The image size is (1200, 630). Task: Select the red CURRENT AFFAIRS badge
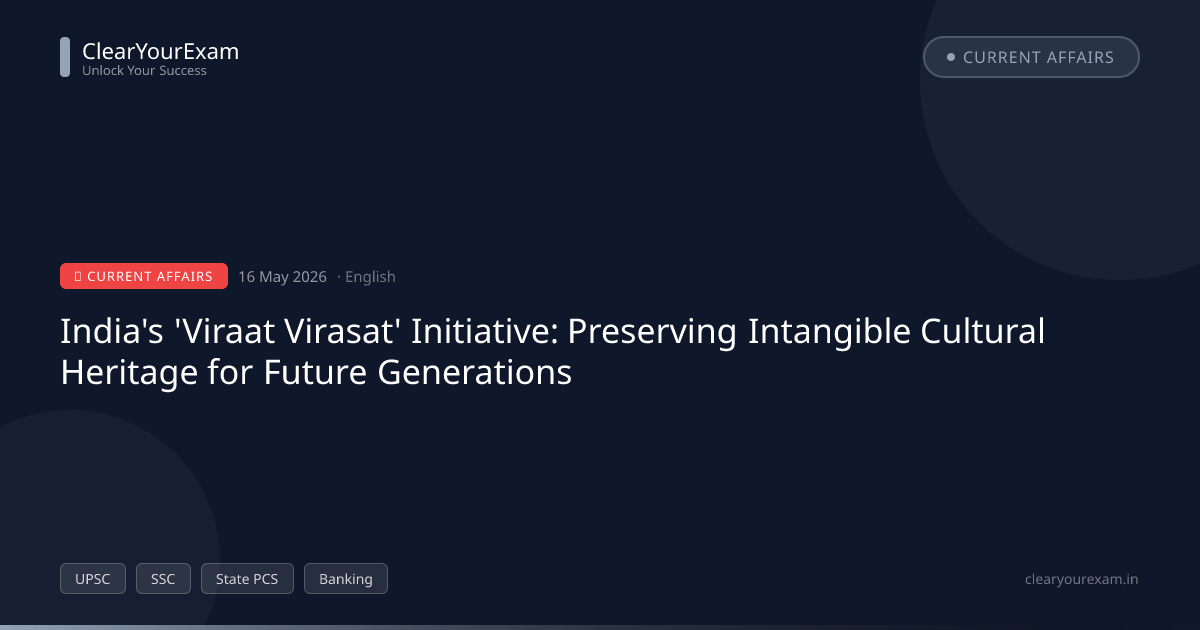144,276
